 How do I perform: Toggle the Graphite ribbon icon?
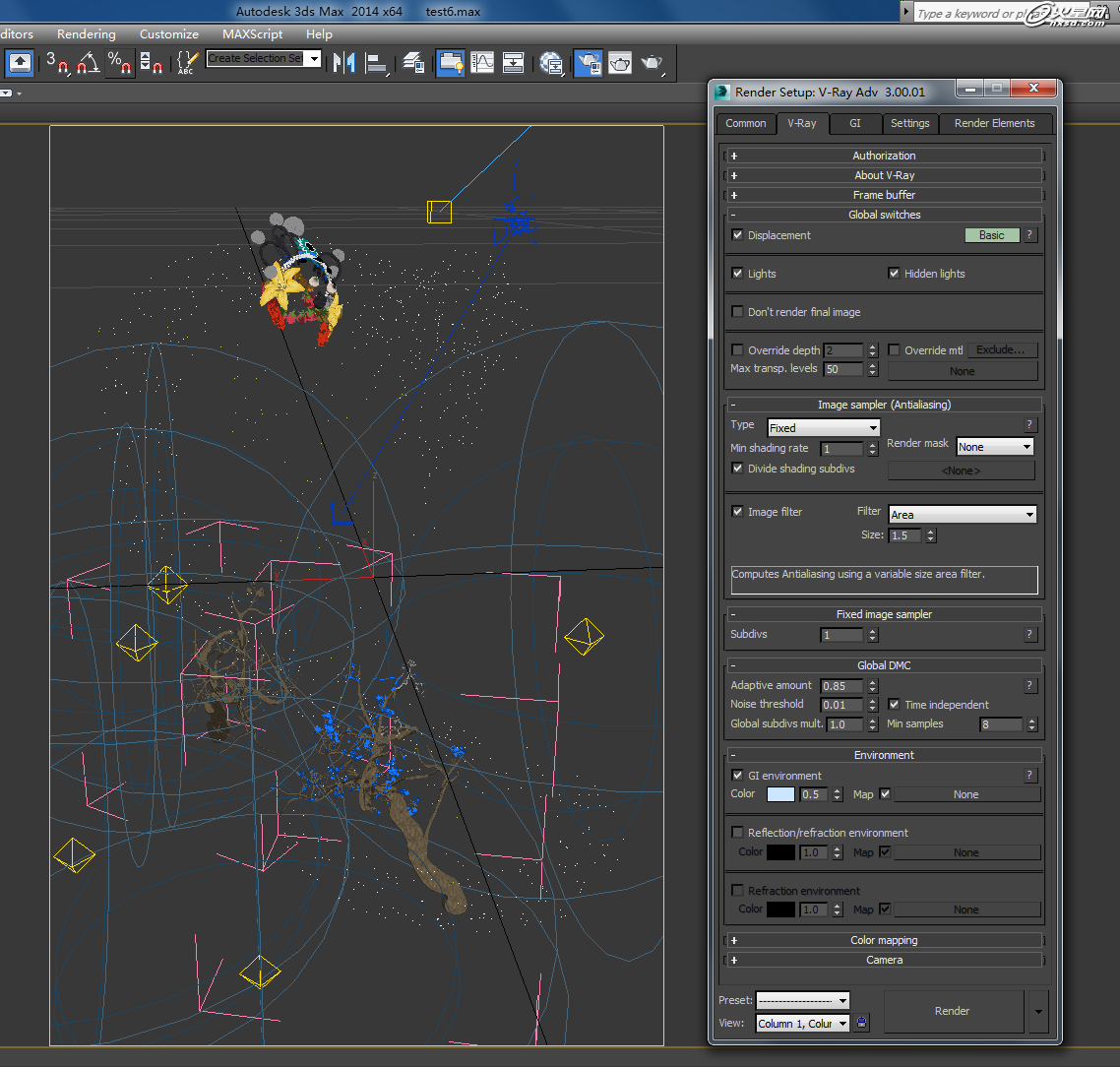coord(451,63)
